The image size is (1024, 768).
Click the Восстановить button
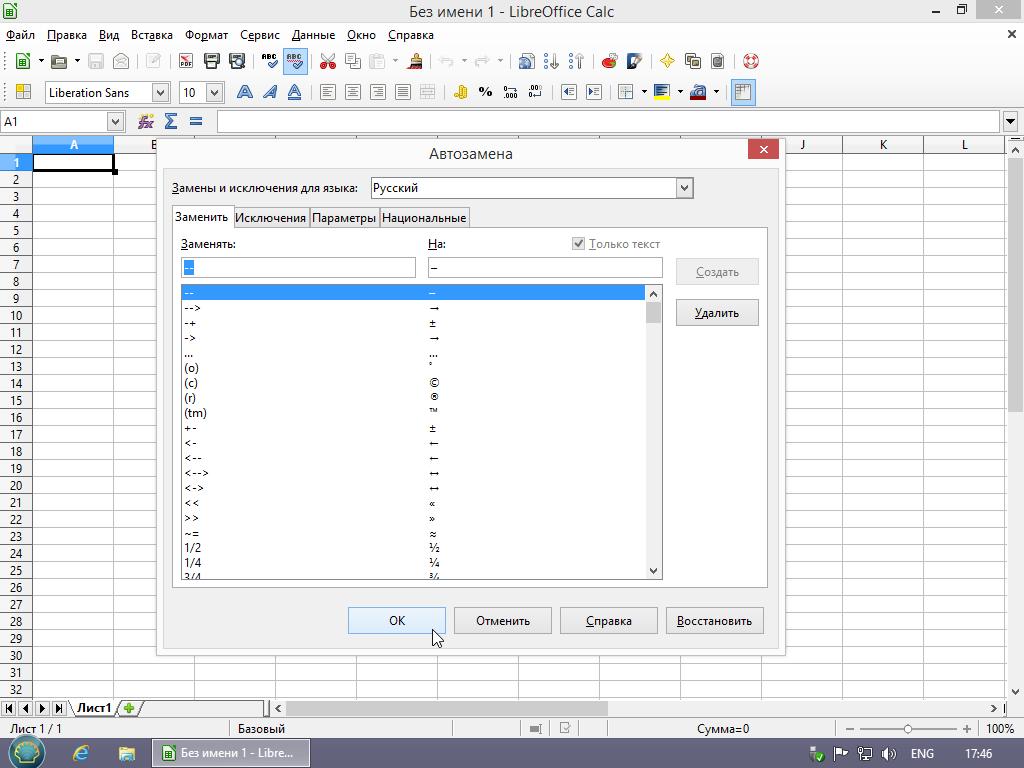pos(714,620)
